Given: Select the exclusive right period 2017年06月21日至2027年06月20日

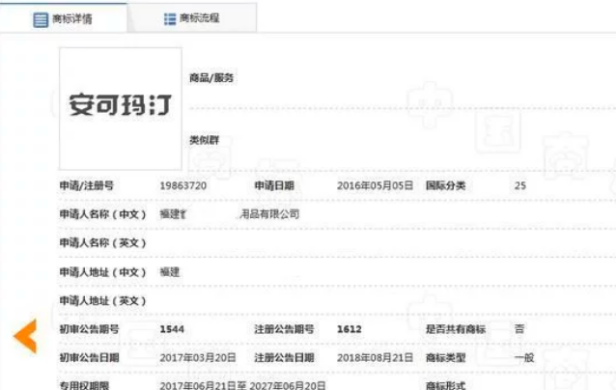Looking at the screenshot, I should (242, 385).
